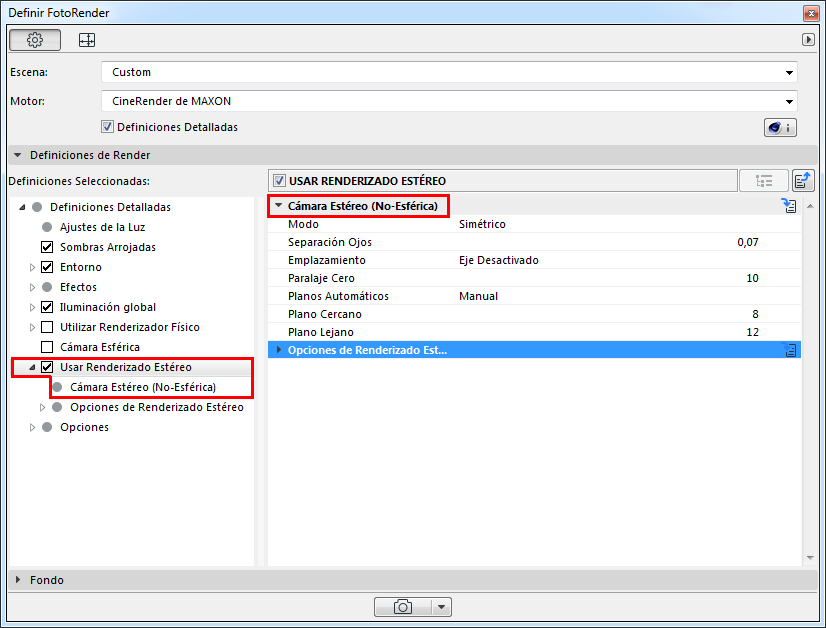Expand the Opciones tree node
The height and width of the screenshot is (628, 826).
[32, 427]
